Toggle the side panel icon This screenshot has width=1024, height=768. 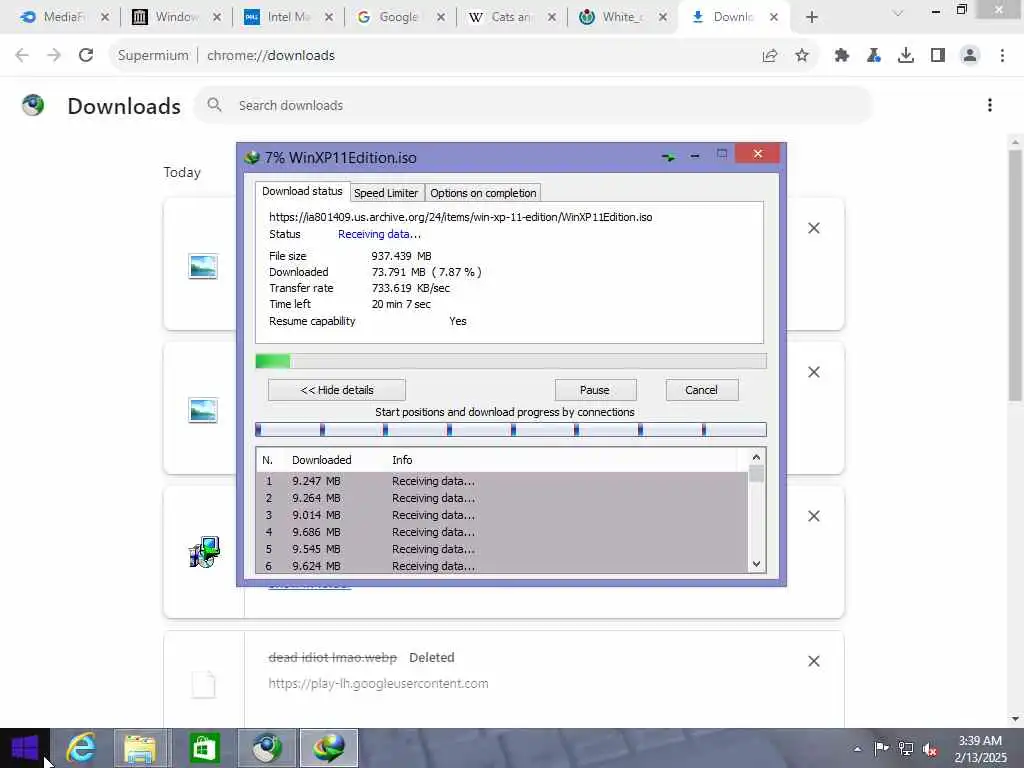click(938, 56)
